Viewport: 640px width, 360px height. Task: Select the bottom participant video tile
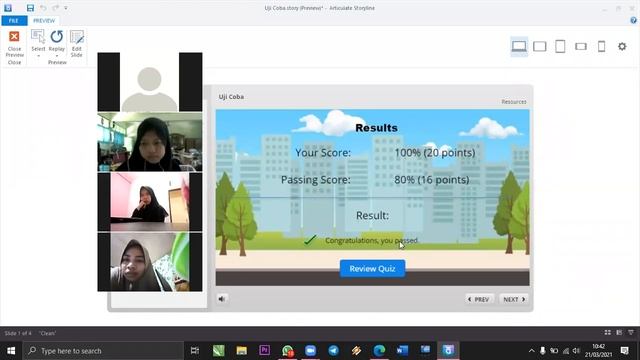click(x=150, y=262)
